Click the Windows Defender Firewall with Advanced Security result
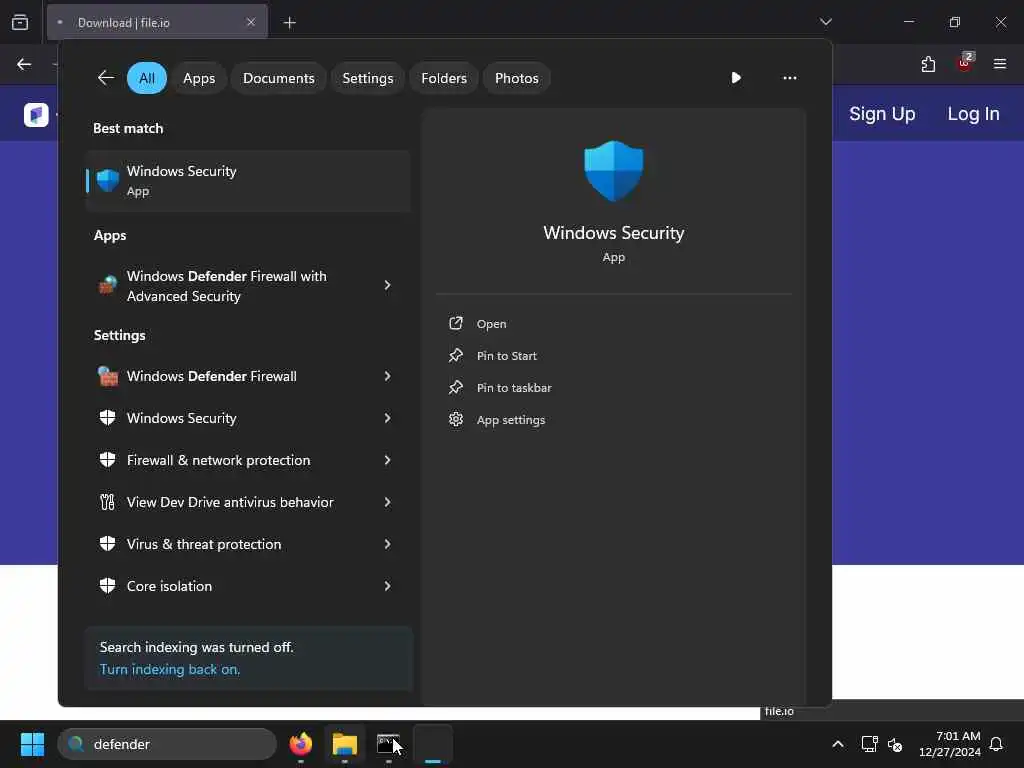 [x=248, y=286]
